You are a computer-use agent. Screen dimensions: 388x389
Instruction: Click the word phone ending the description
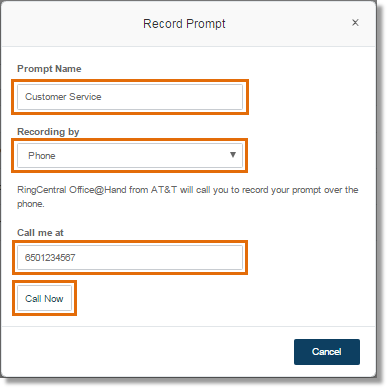(31, 204)
